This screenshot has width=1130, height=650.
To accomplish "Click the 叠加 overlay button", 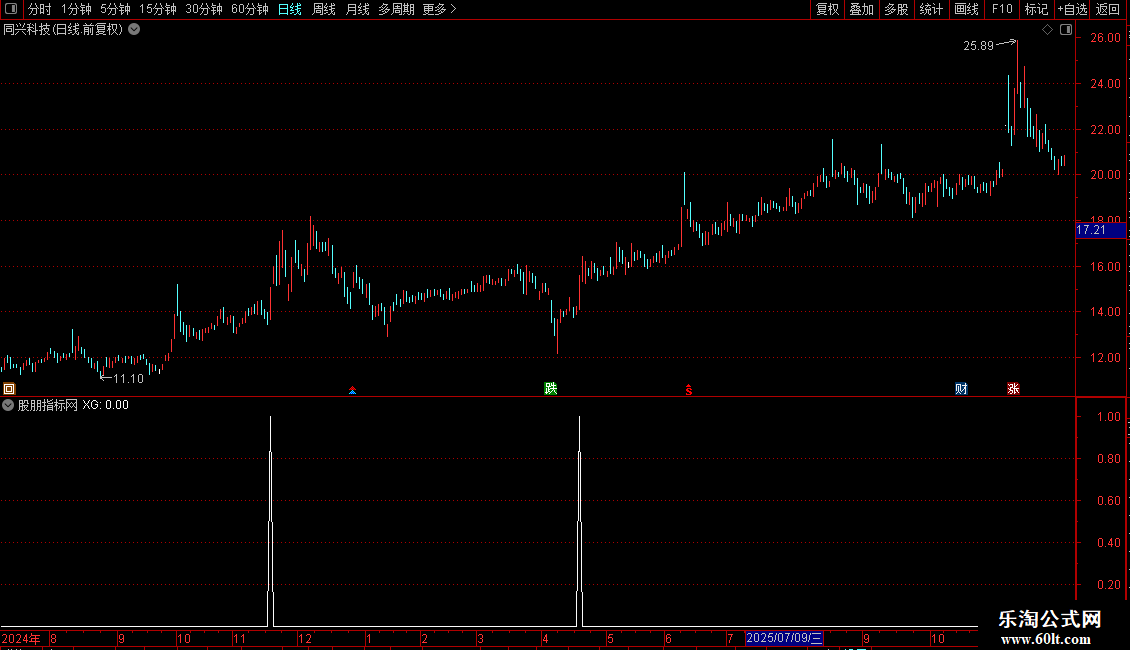I will pyautogui.click(x=862, y=9).
